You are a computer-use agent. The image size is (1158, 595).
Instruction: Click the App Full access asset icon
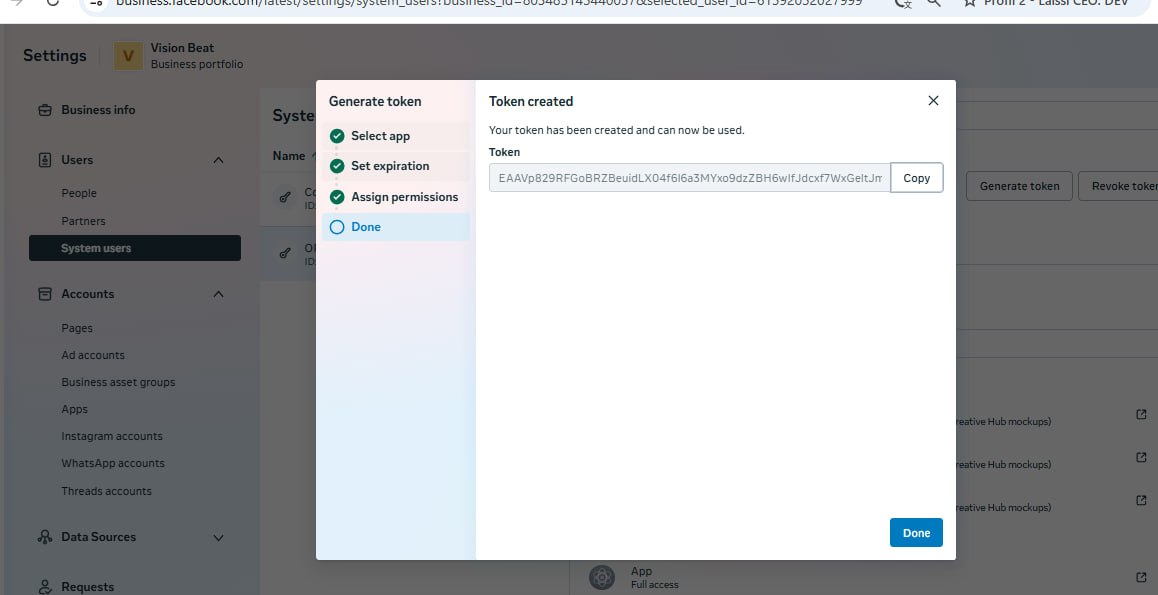(602, 577)
